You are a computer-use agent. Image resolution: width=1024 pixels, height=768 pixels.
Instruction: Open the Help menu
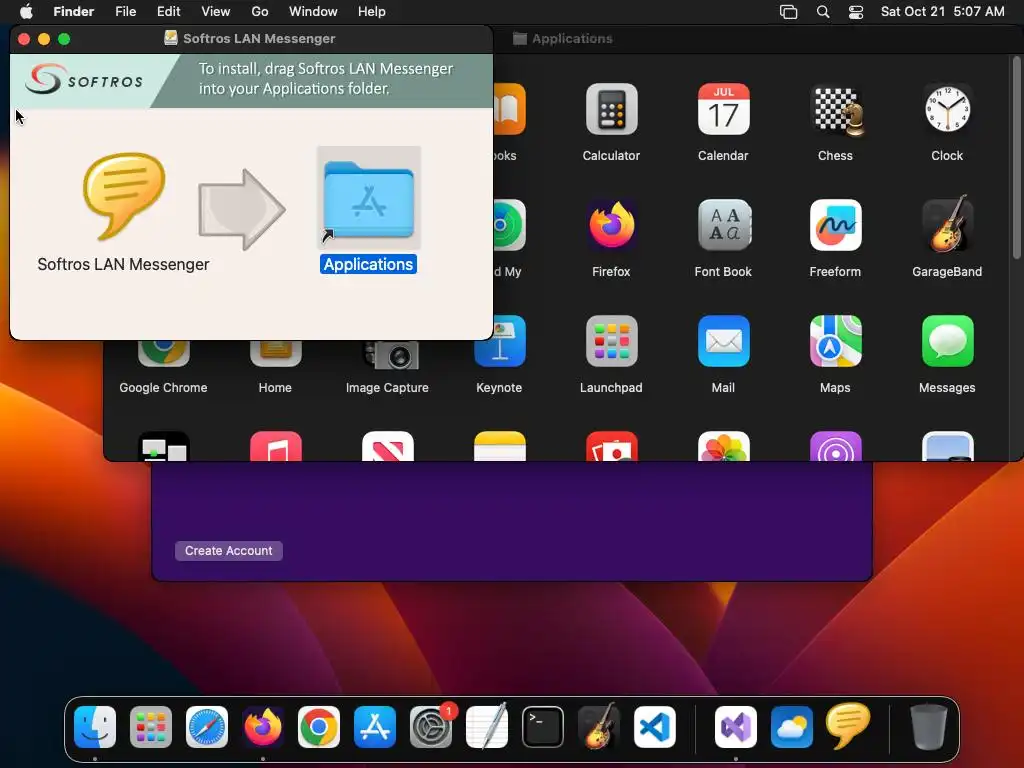(372, 12)
